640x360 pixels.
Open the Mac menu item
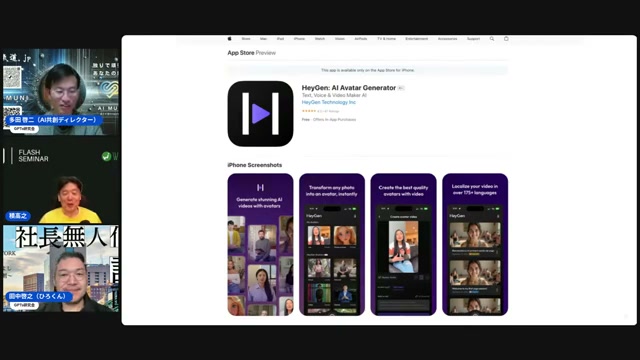(263, 39)
